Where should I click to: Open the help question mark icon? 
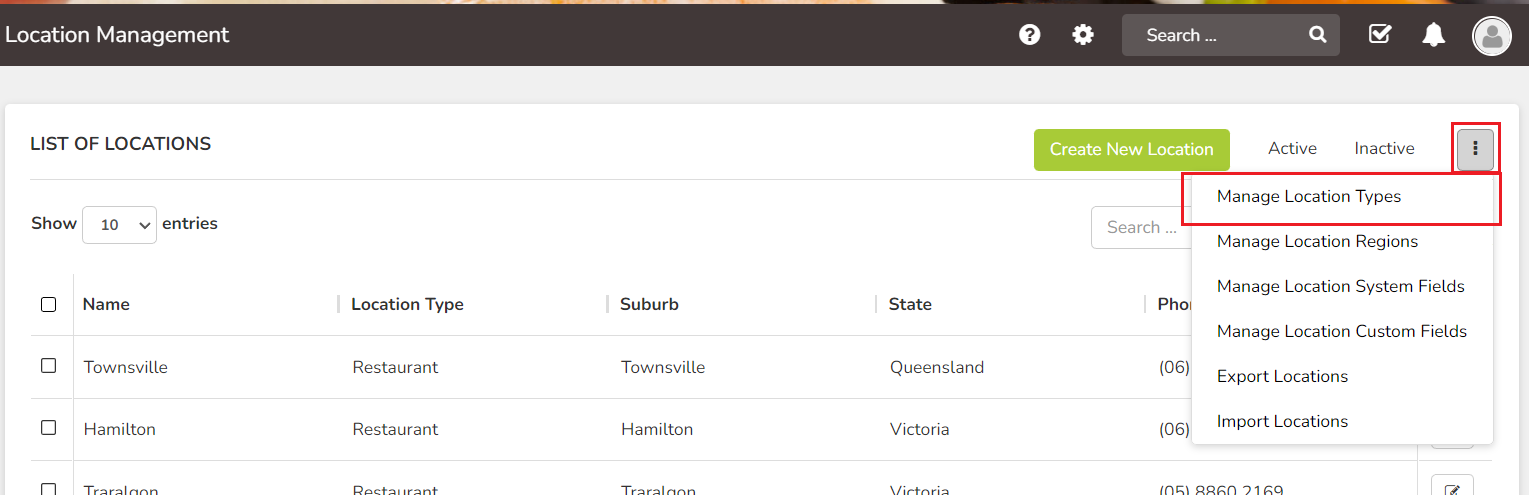tap(1029, 35)
